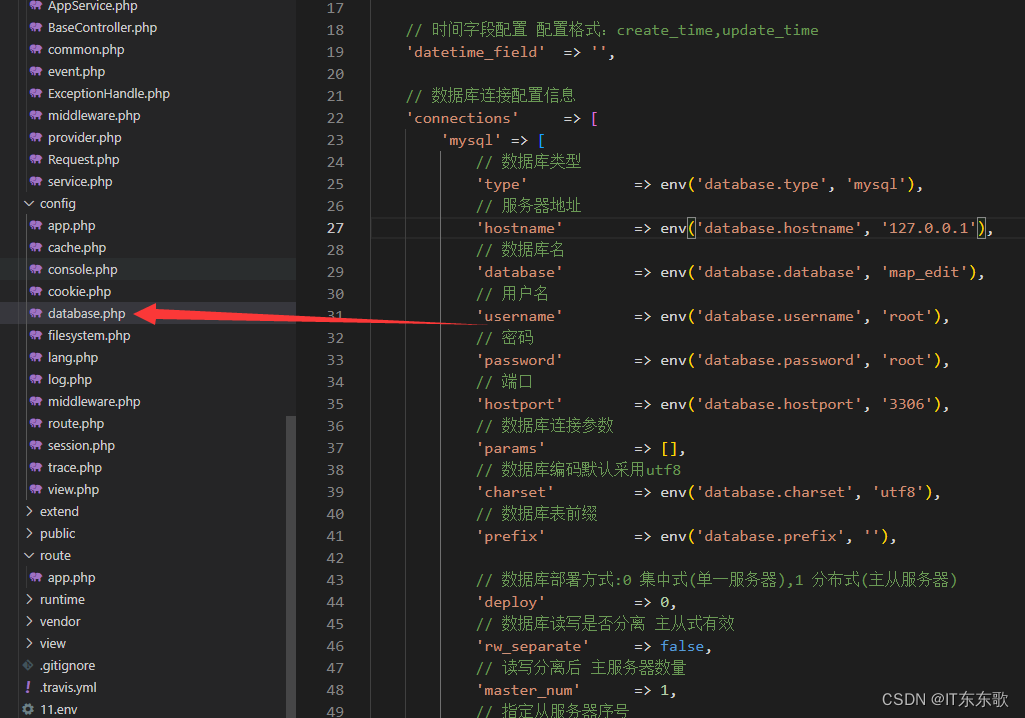Click 'connections' key in code
This screenshot has height=718, width=1025.
pos(463,118)
